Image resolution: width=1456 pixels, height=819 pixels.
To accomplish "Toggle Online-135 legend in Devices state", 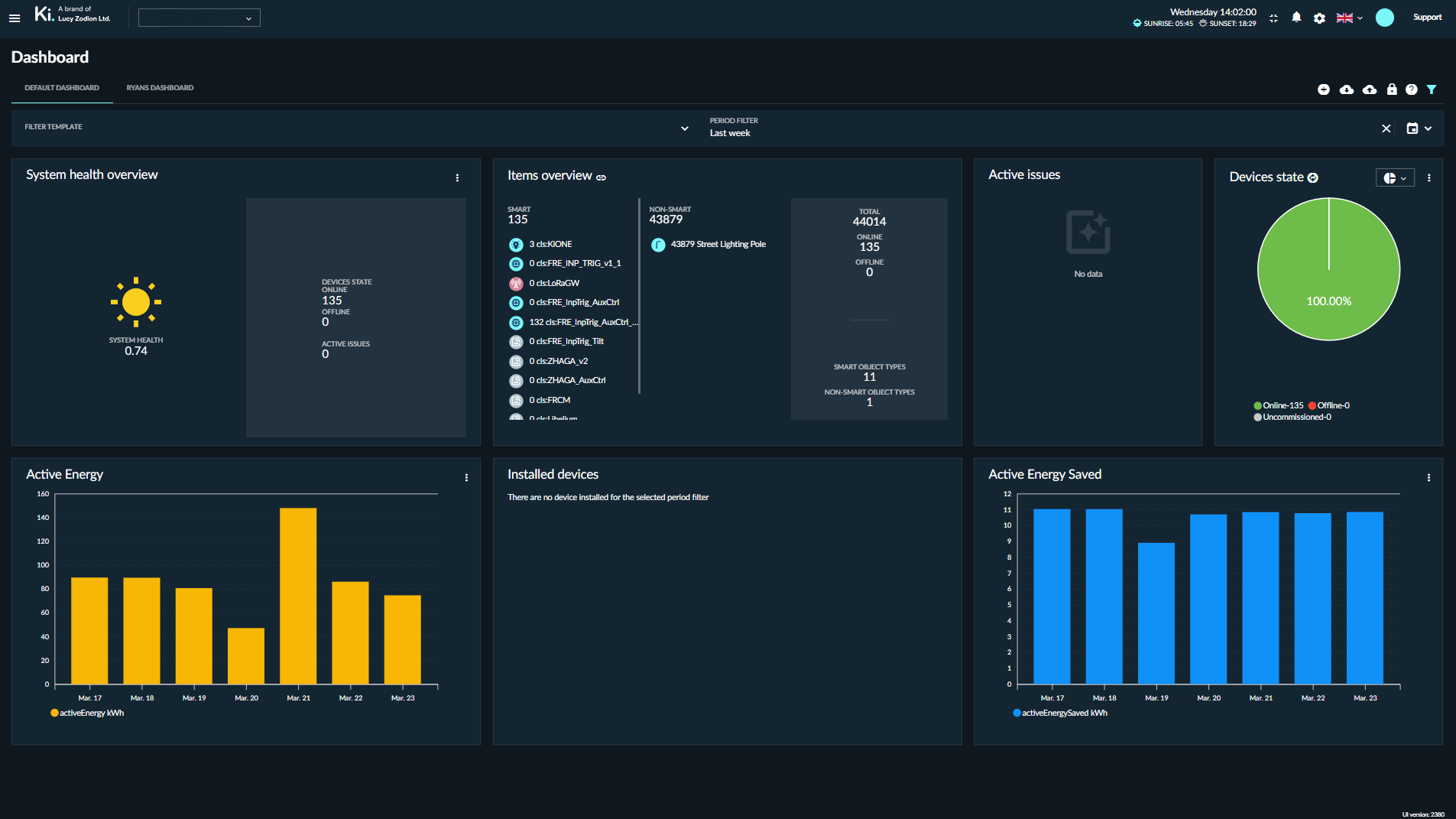I will [1279, 405].
